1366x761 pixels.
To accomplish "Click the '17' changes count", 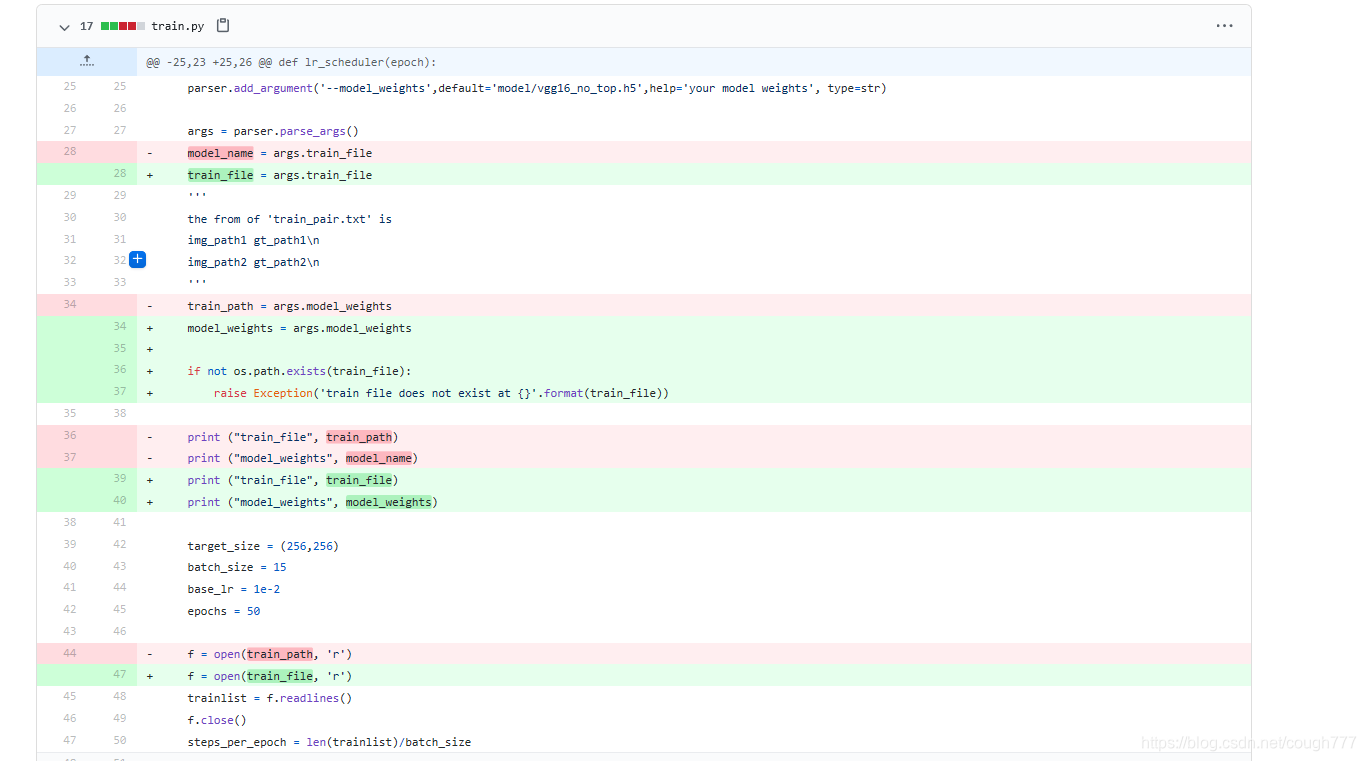I will [86, 26].
